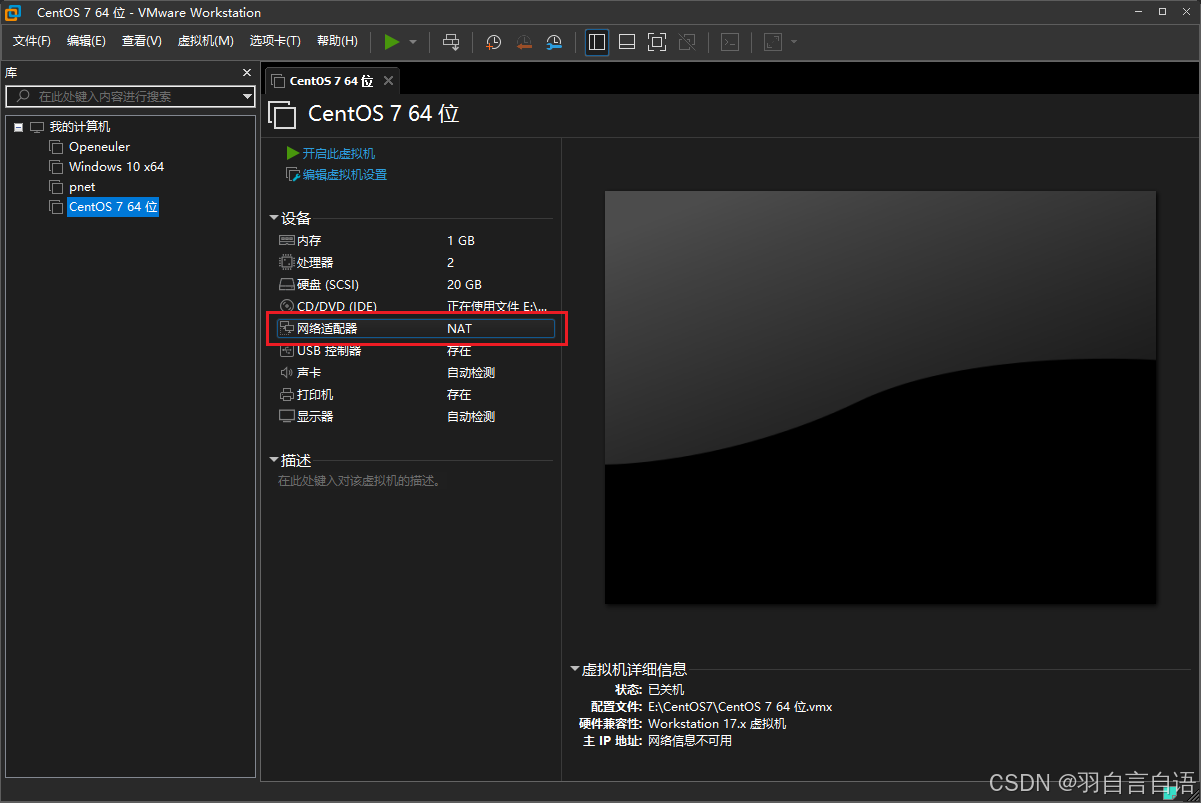
Task: Collapse the 设备 section
Action: point(274,218)
